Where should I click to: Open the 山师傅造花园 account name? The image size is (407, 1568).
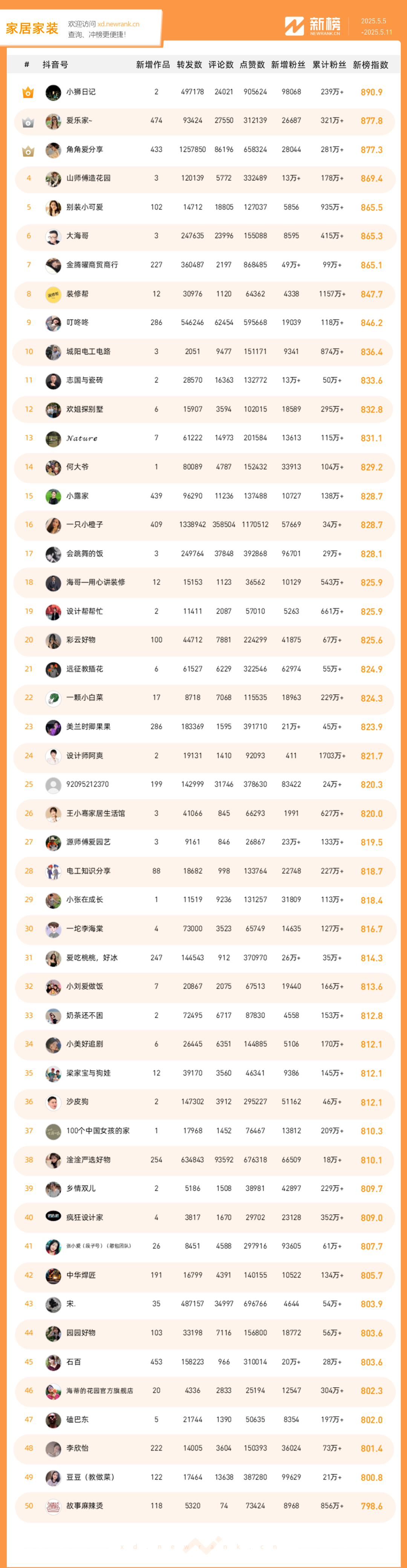88,178
